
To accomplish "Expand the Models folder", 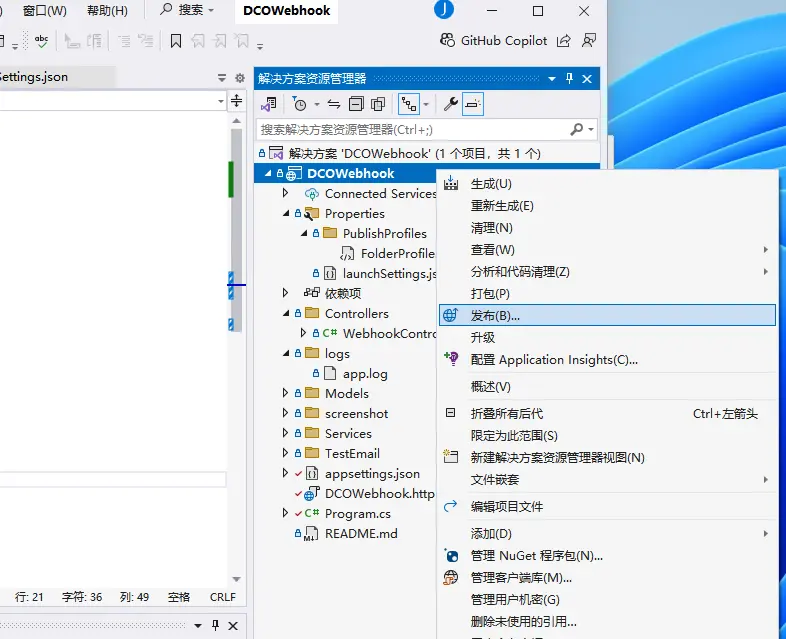I will (285, 393).
